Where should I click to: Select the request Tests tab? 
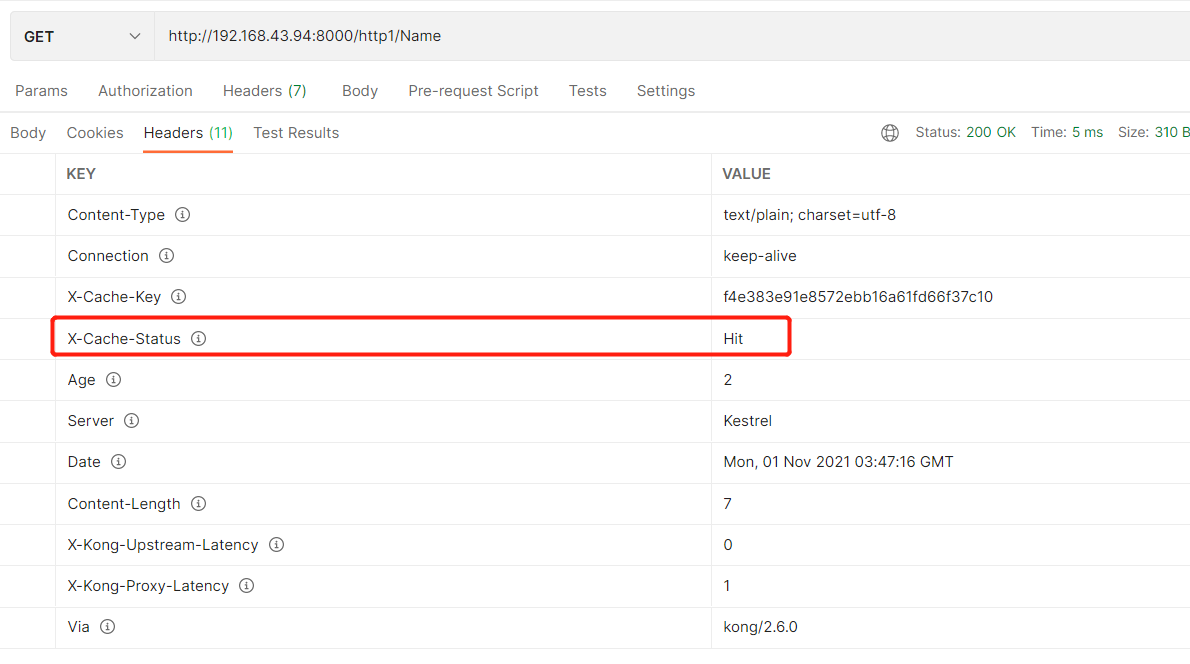tap(587, 91)
